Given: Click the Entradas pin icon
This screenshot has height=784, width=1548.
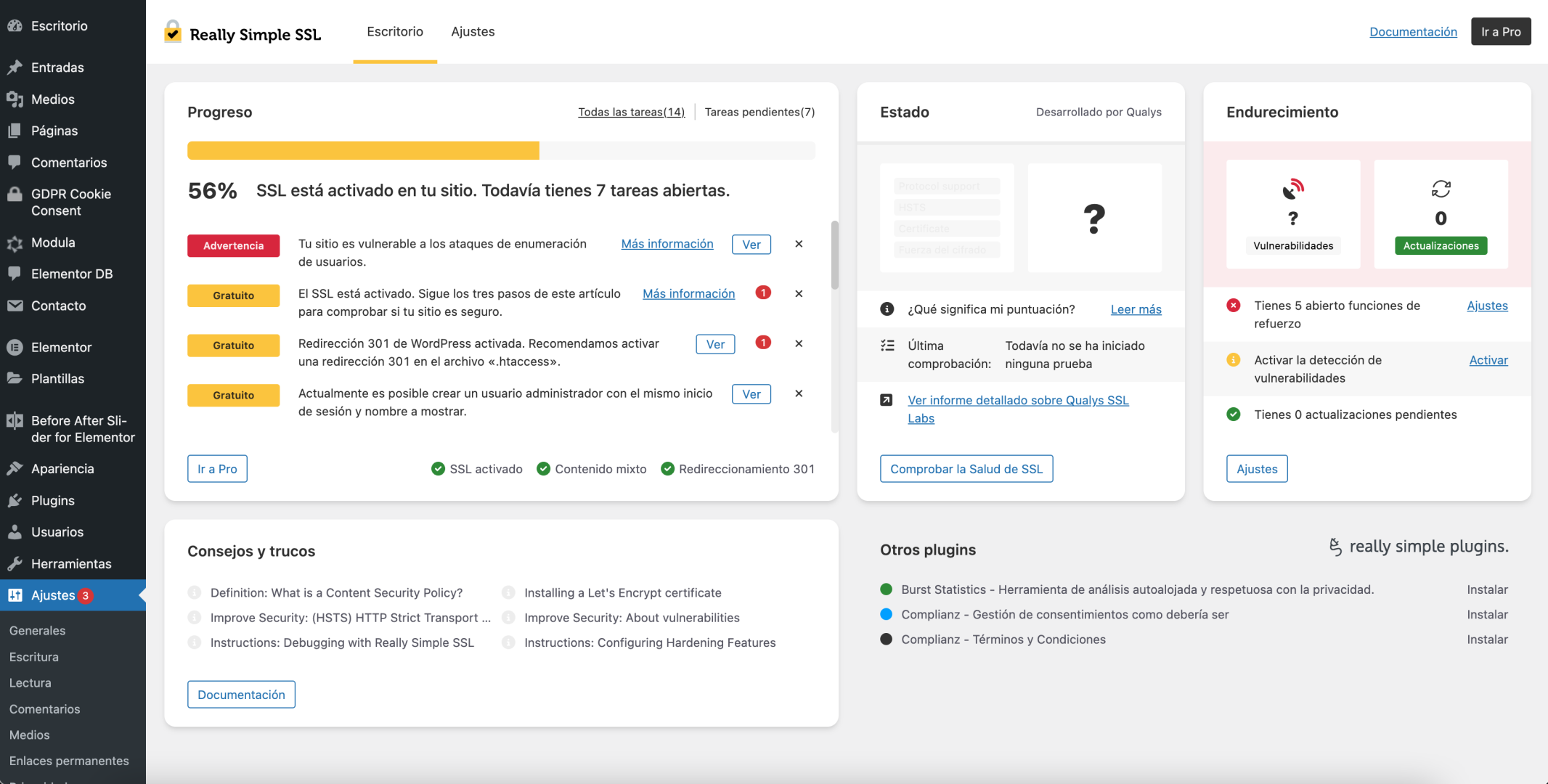Looking at the screenshot, I should click(x=15, y=67).
